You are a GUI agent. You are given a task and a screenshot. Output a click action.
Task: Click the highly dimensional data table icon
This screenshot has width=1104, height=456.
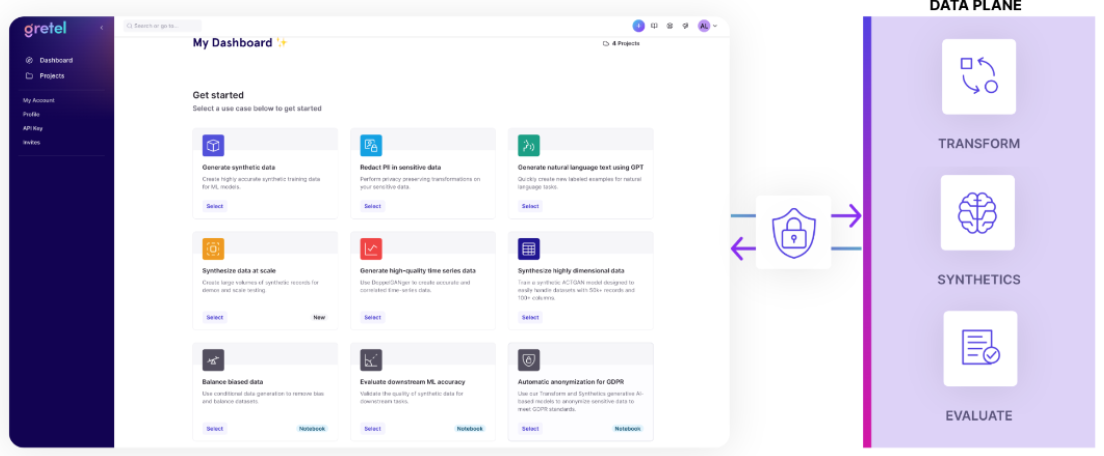[529, 249]
